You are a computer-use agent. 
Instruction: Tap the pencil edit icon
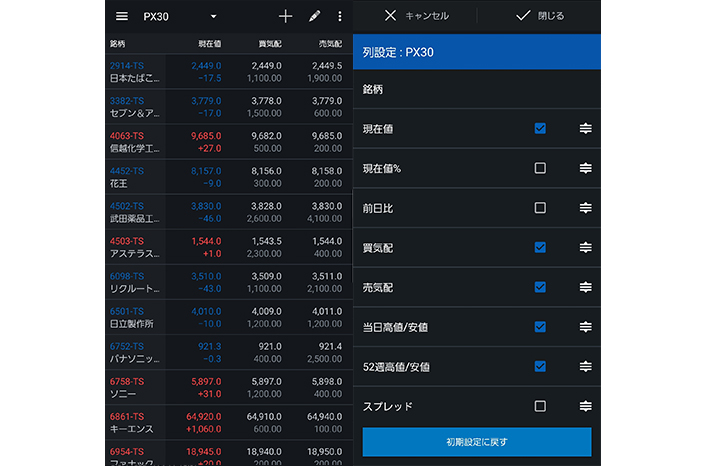tap(314, 17)
